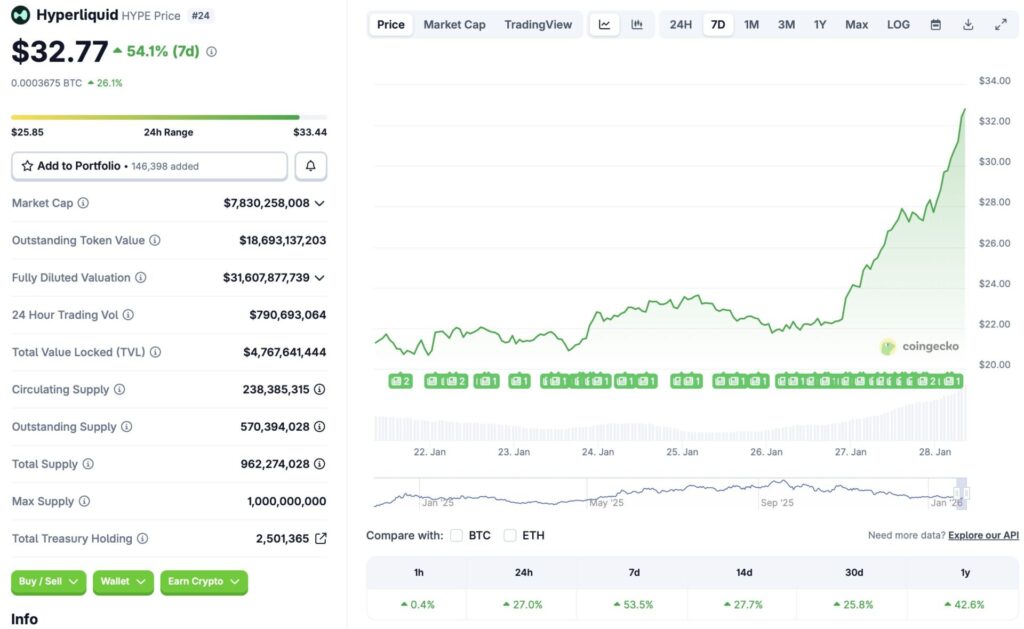
Task: Click the price alert bell icon
Action: pos(310,166)
